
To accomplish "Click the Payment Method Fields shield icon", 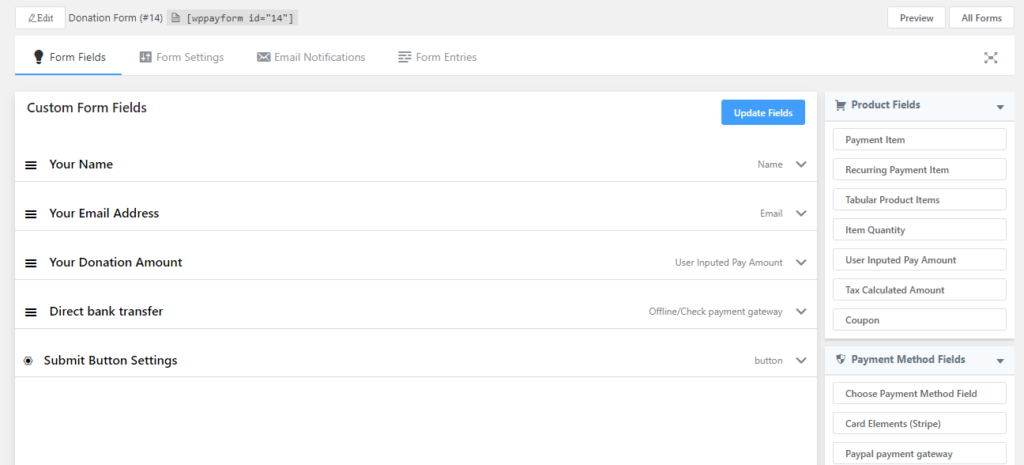I will (x=840, y=359).
